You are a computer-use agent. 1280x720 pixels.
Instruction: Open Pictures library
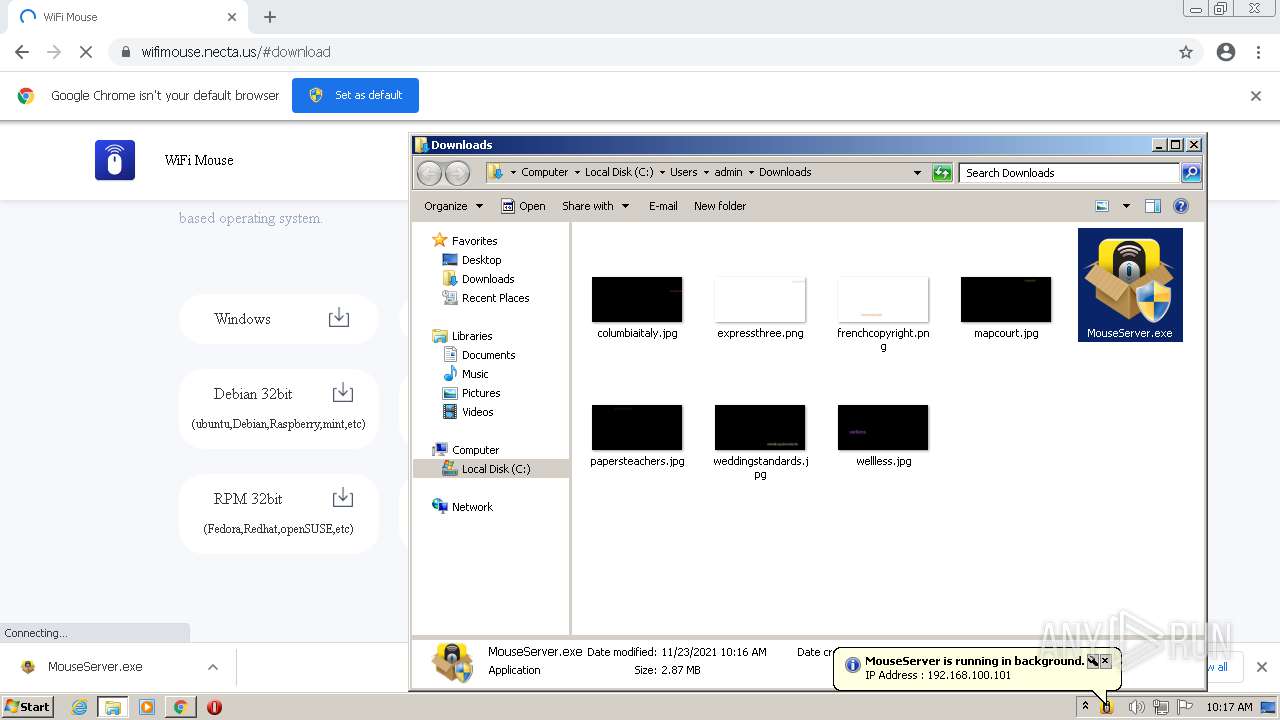481,393
